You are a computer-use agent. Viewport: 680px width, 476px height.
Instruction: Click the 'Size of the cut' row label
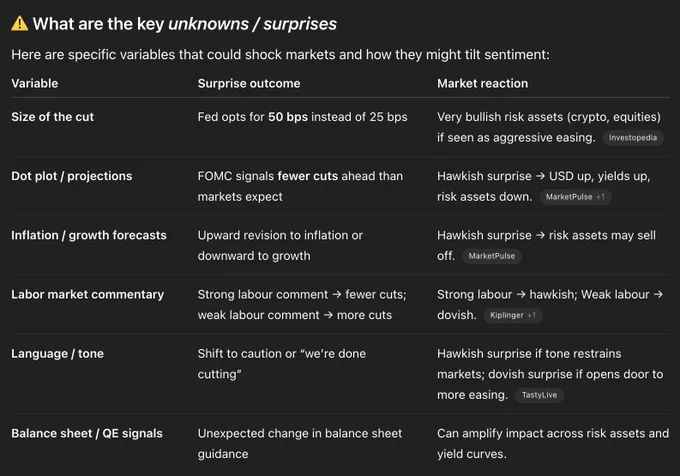coord(52,117)
